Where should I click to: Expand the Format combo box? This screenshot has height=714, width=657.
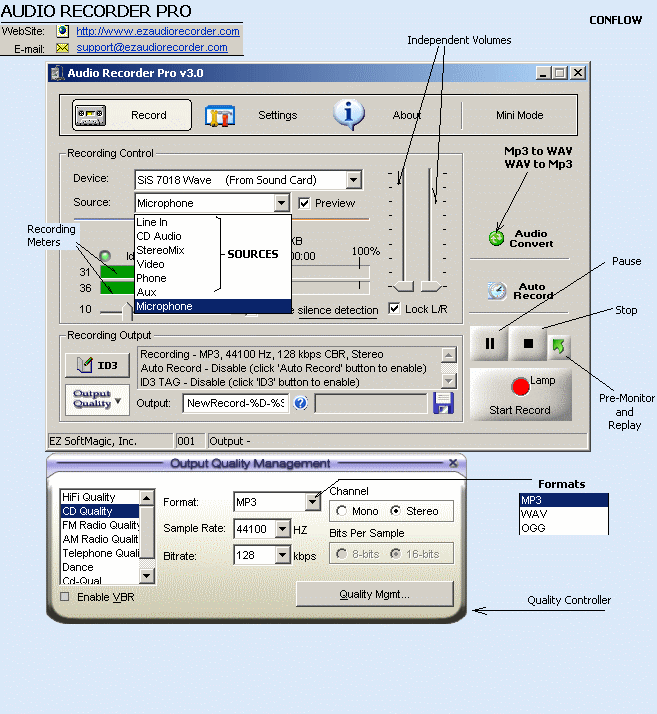click(312, 502)
